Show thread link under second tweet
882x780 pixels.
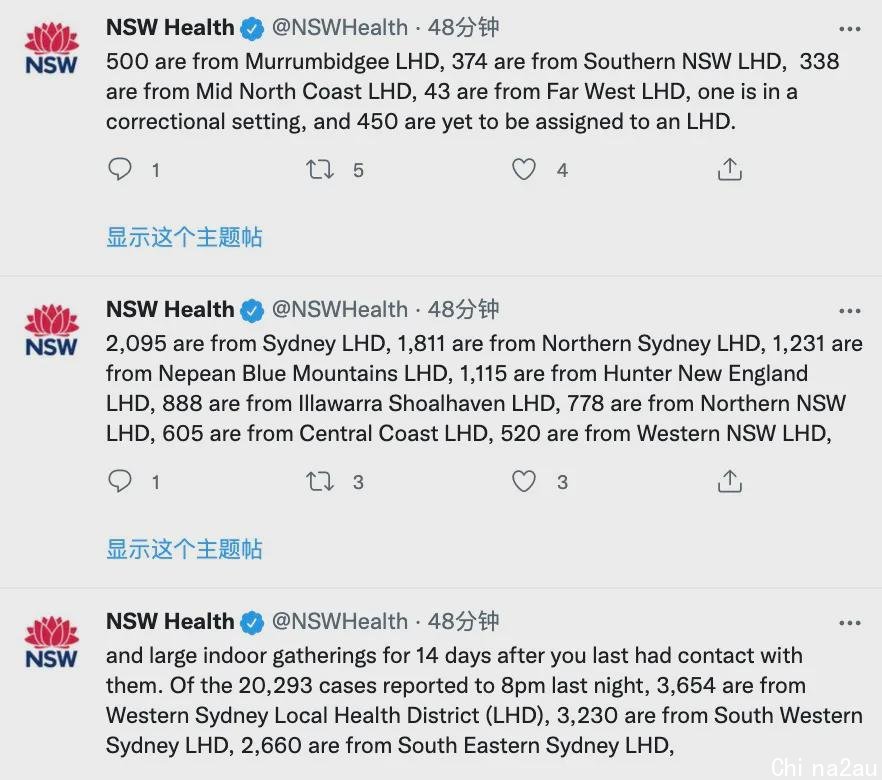pos(184,549)
